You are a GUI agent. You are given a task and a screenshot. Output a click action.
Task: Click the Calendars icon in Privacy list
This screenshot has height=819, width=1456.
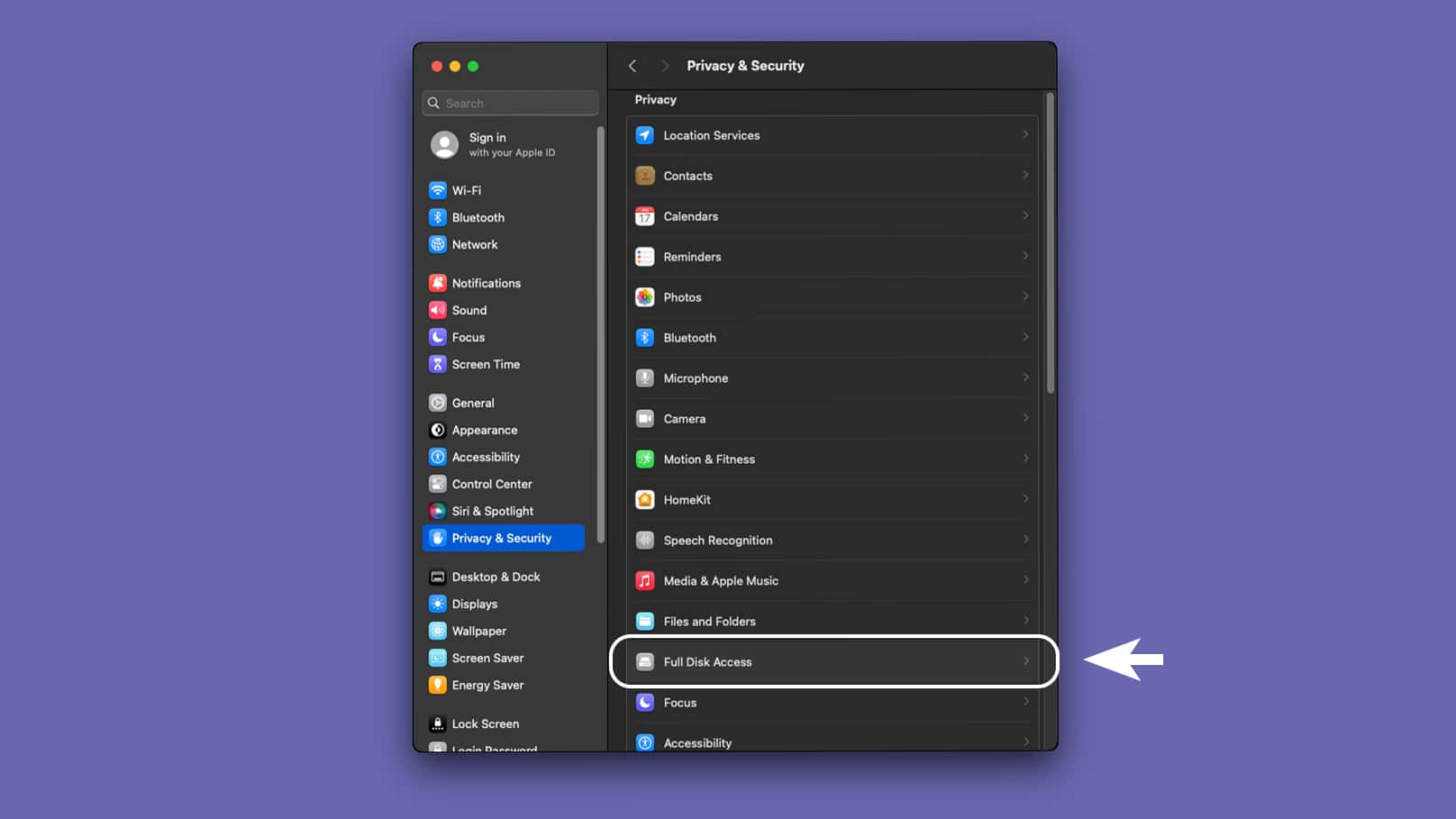point(645,216)
